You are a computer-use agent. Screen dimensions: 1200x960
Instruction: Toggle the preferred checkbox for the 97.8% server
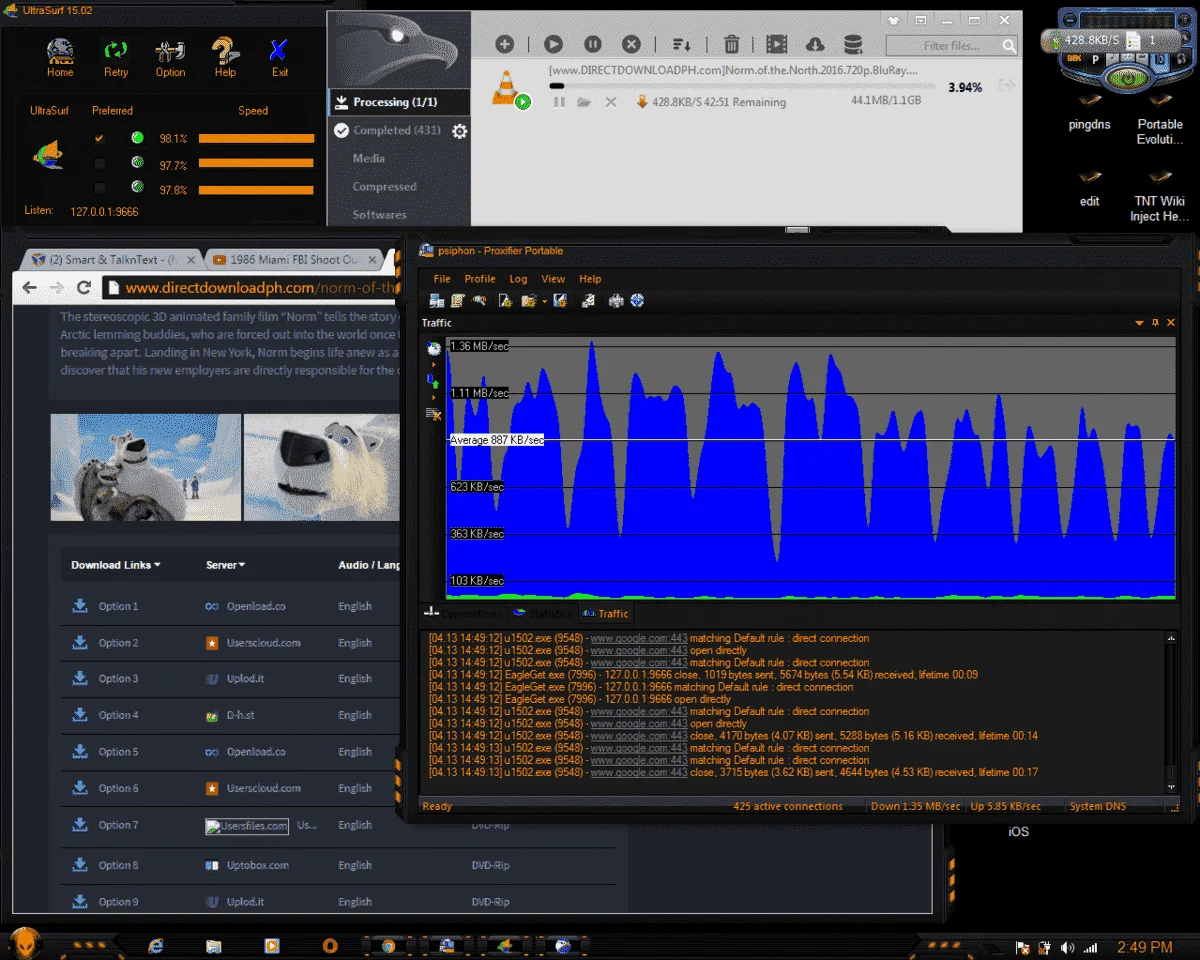pos(99,188)
